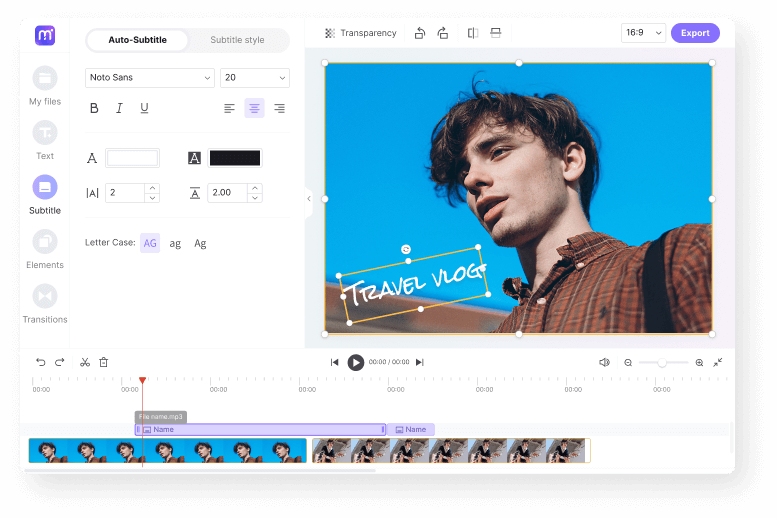Pick the white text color swatch

133,158
